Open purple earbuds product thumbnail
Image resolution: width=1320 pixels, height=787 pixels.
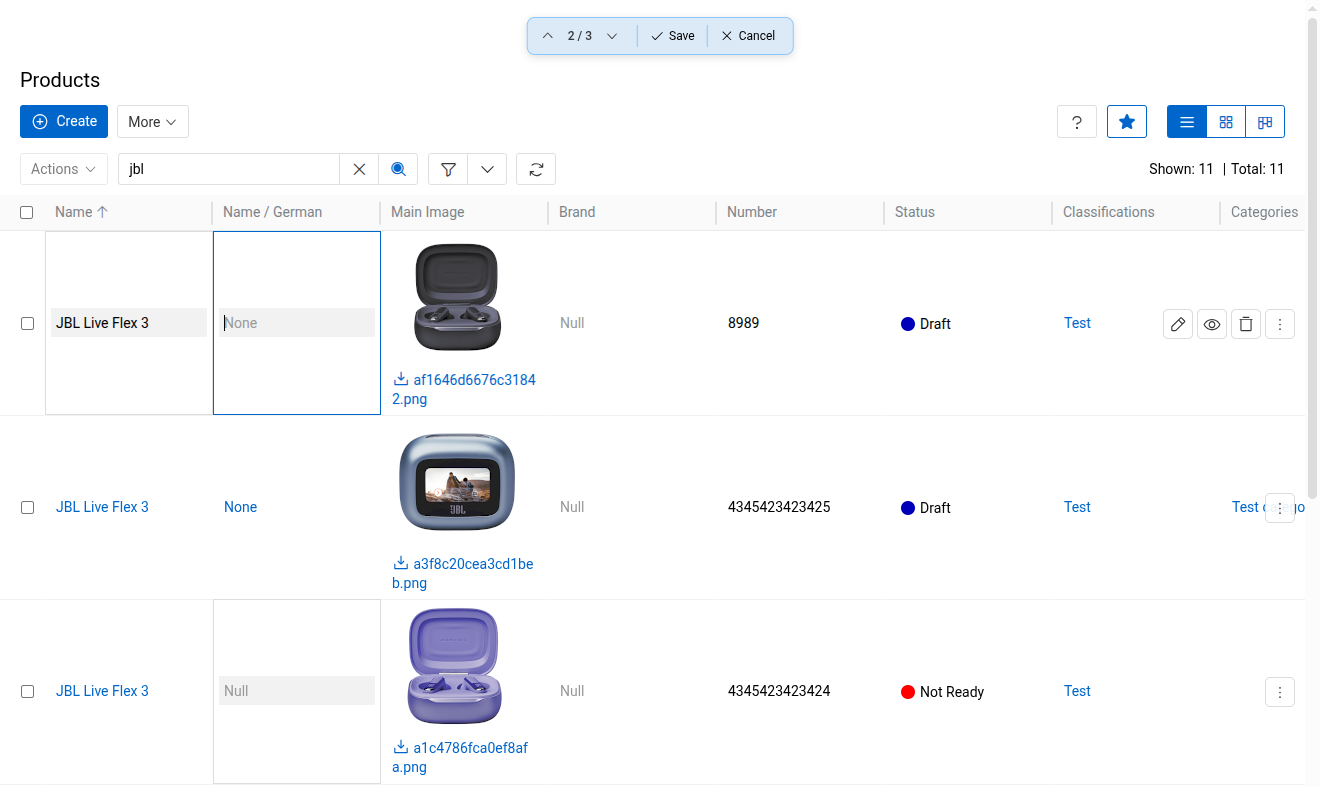tap(455, 666)
